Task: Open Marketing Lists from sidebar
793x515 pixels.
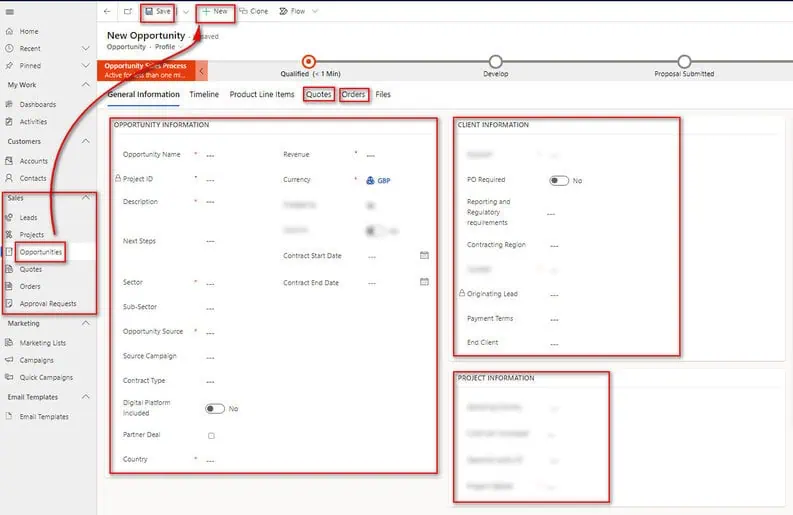Action: pos(42,343)
